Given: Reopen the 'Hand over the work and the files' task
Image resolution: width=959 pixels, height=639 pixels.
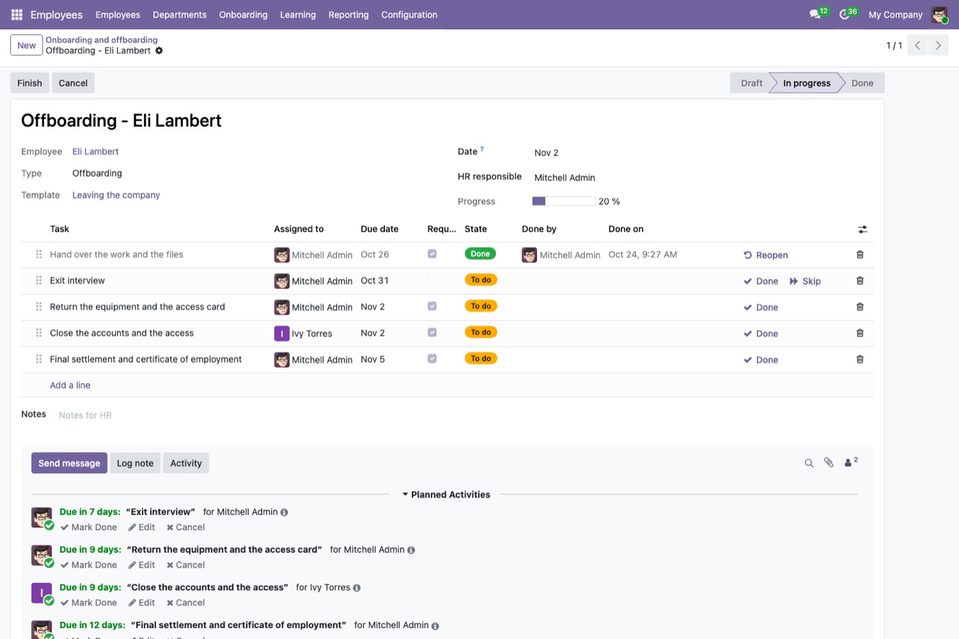Looking at the screenshot, I should 766,255.
